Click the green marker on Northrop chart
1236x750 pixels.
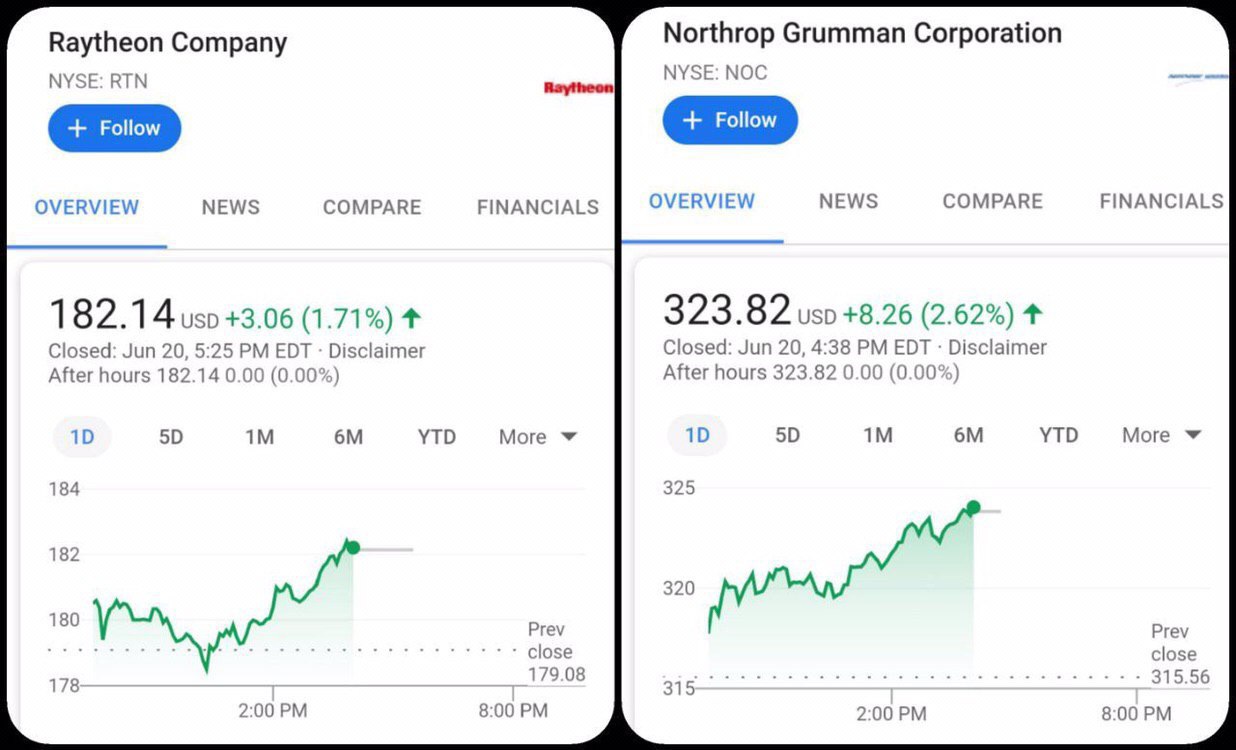973,508
